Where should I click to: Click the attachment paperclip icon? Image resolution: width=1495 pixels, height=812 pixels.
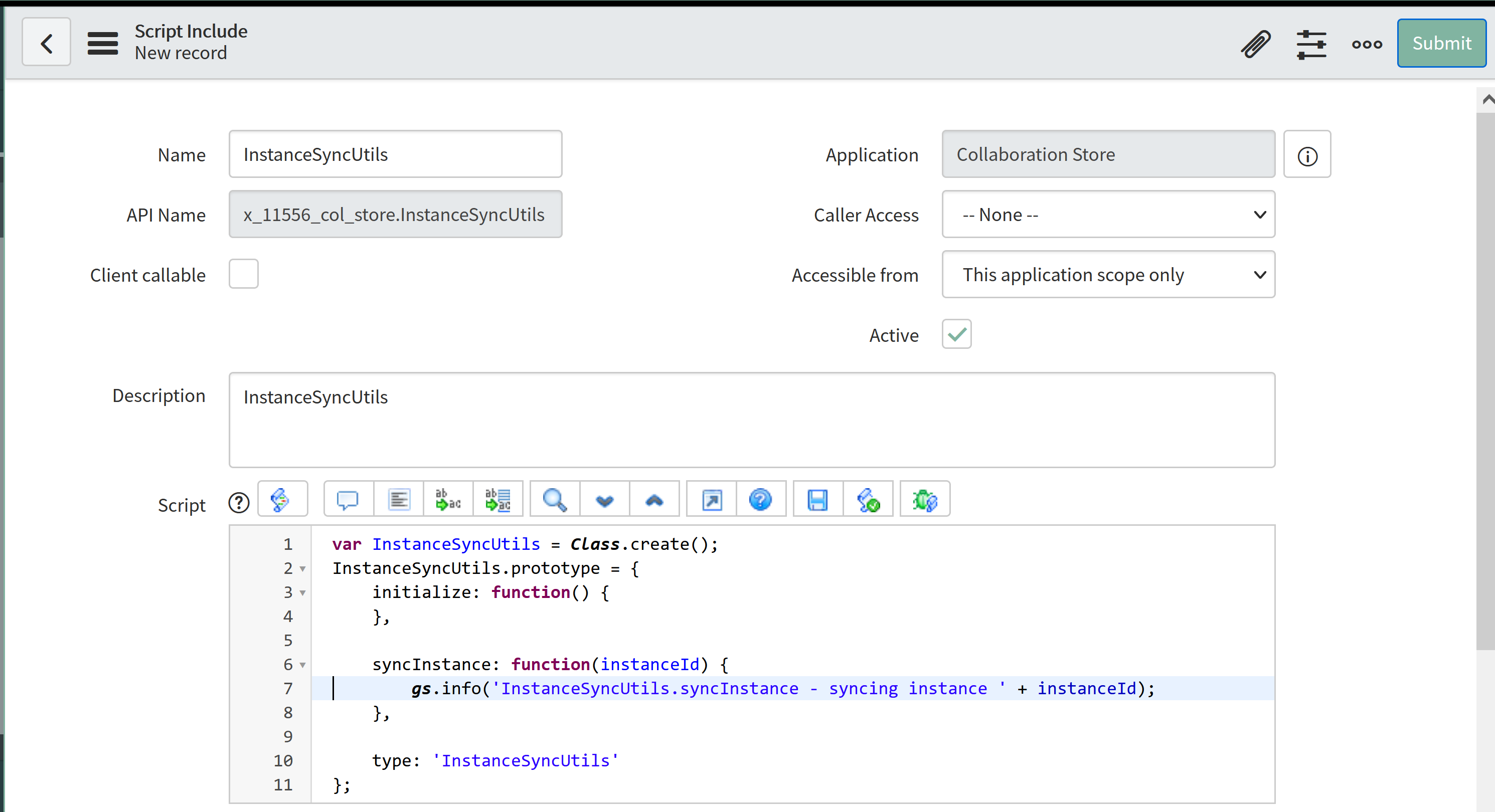(x=1256, y=44)
